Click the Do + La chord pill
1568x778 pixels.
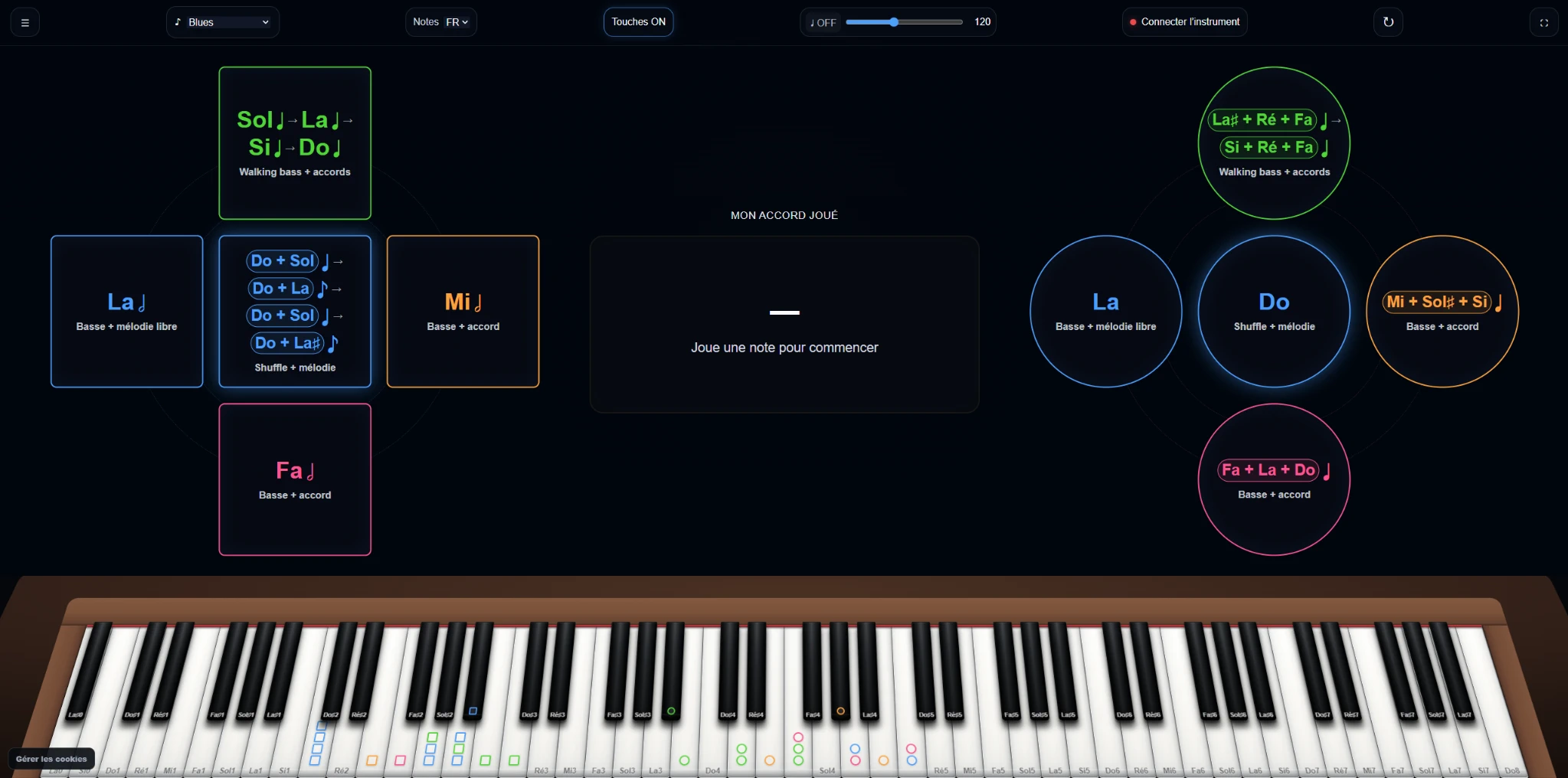(281, 289)
